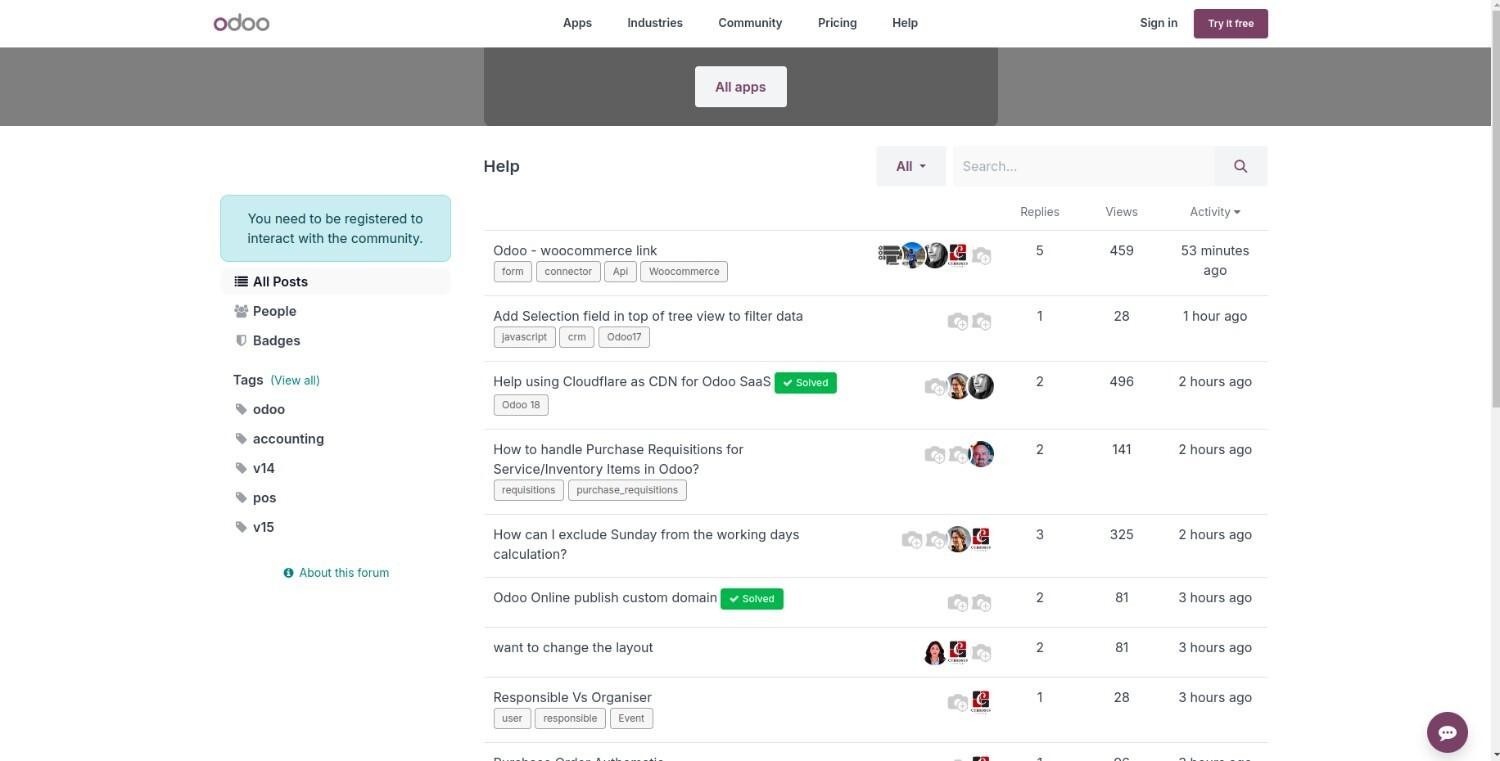Expand the Activity sort dropdown
The width and height of the screenshot is (1500, 761).
click(1214, 212)
